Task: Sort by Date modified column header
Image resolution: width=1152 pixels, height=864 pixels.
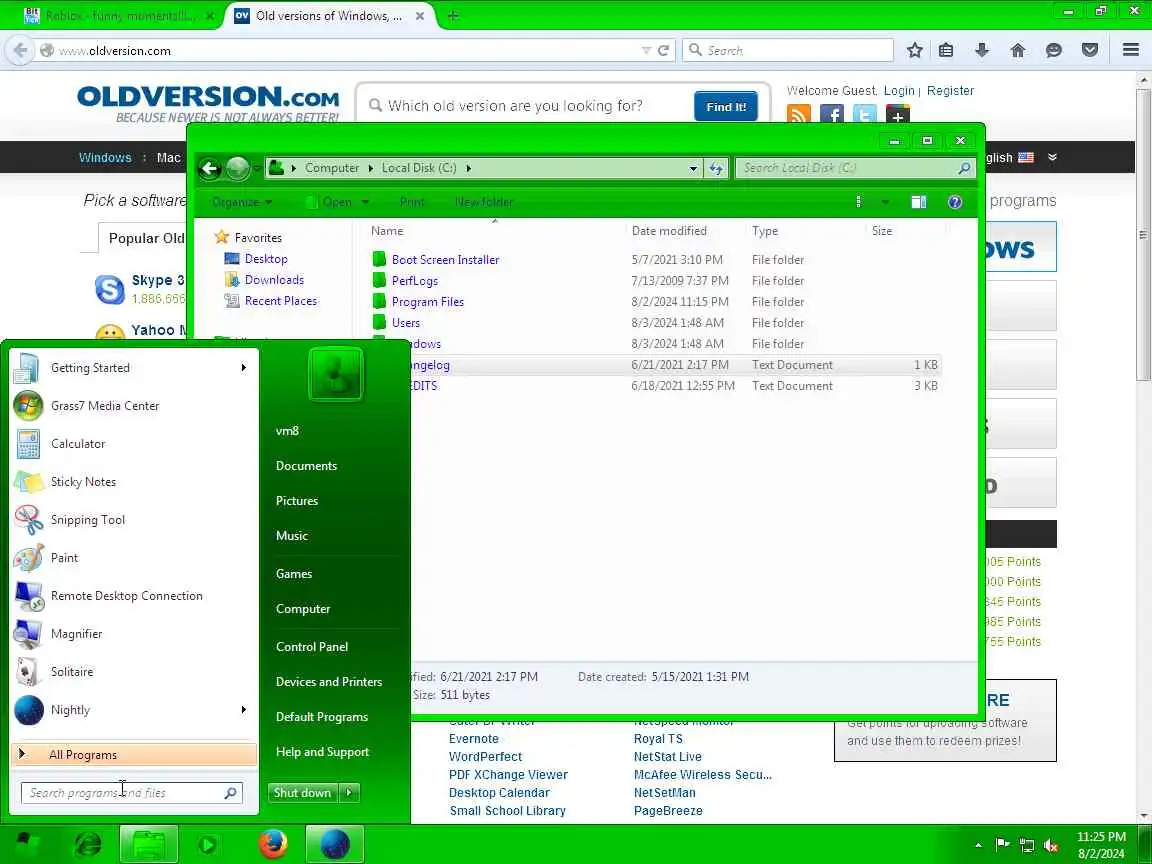Action: [669, 231]
